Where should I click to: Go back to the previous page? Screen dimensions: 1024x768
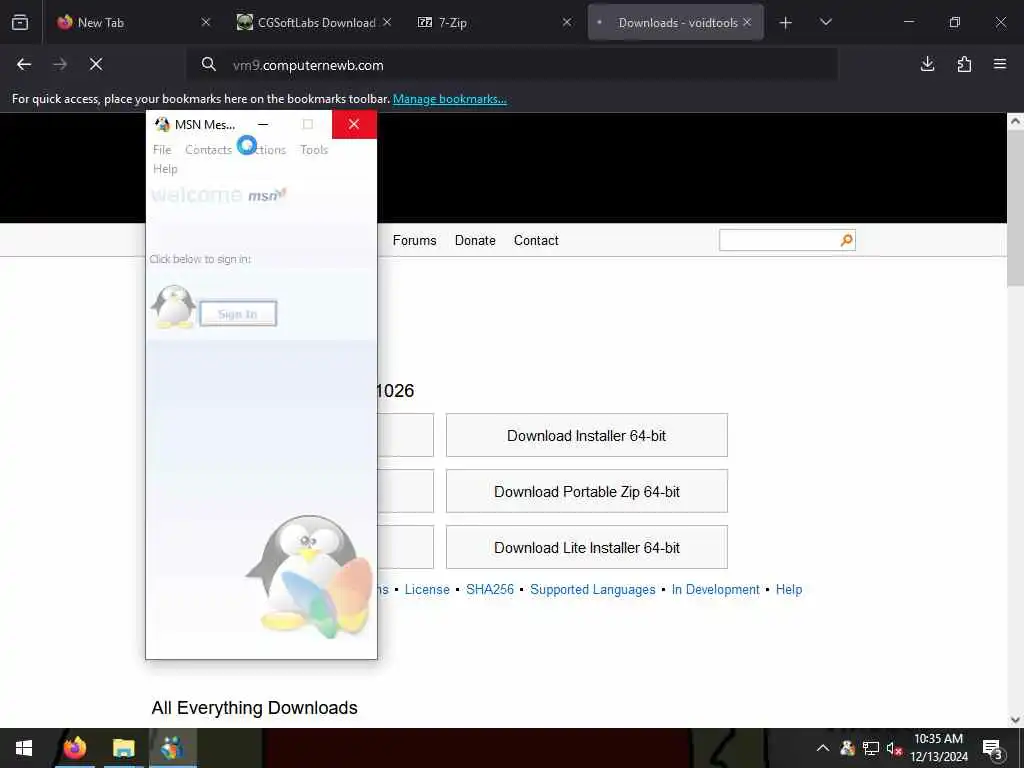pyautogui.click(x=24, y=64)
